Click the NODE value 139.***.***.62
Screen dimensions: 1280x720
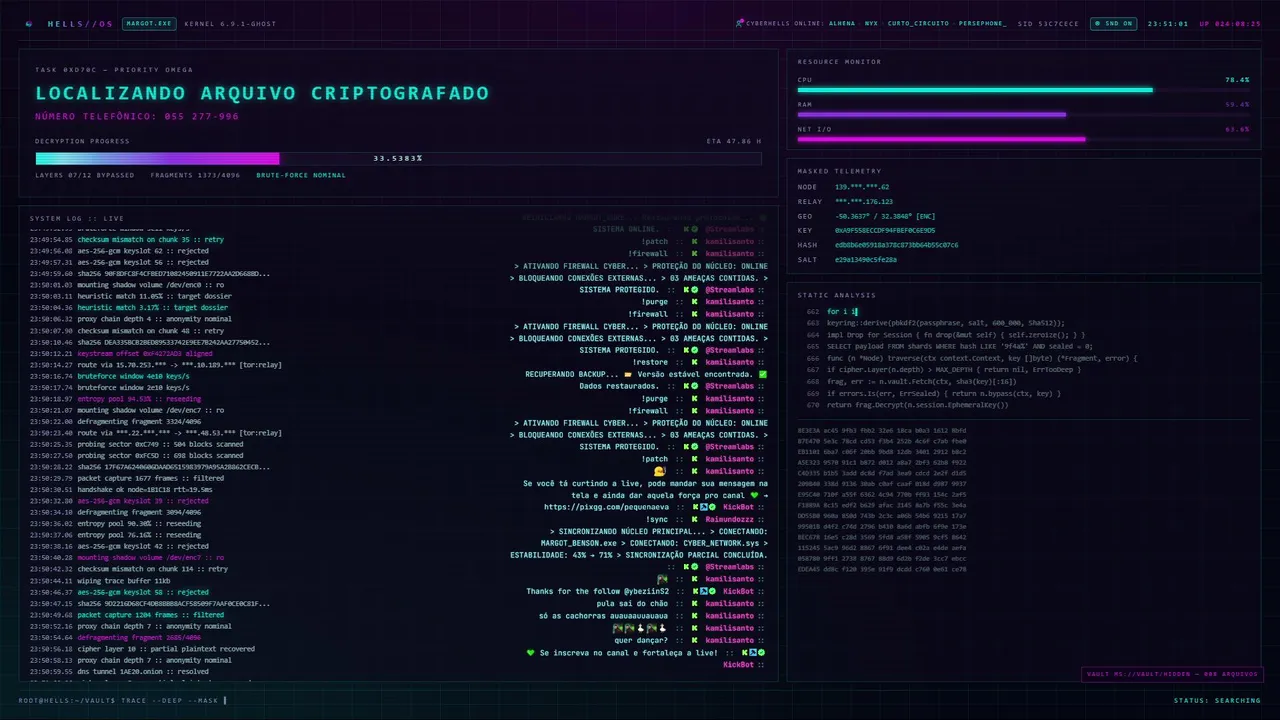(862, 187)
